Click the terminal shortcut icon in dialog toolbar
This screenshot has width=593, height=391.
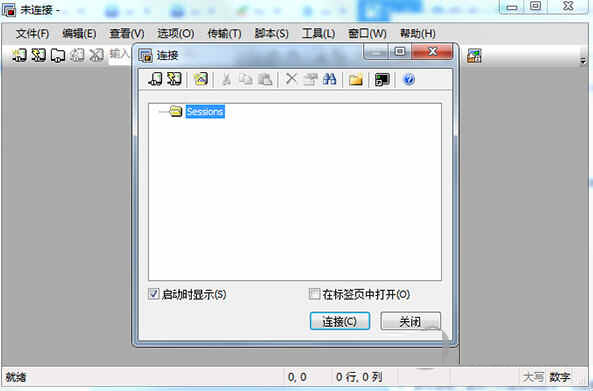tap(382, 79)
